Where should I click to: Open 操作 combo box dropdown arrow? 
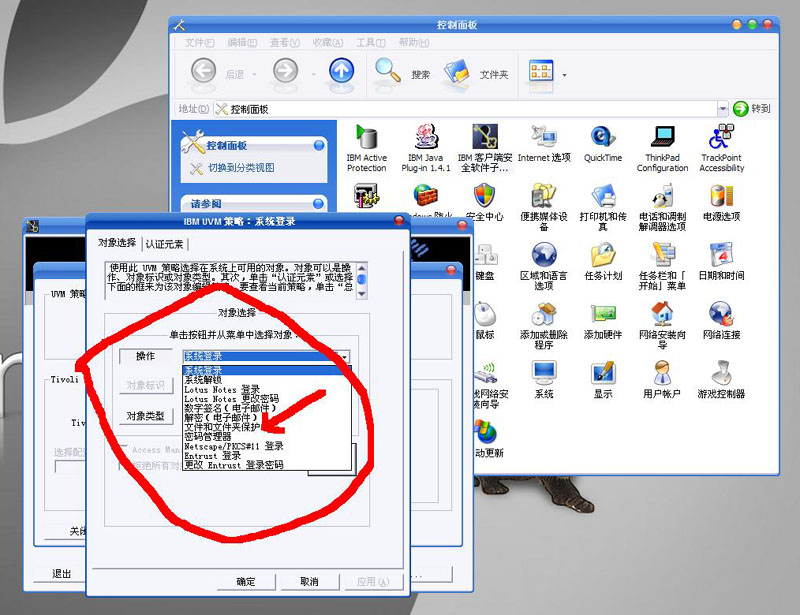[x=345, y=356]
